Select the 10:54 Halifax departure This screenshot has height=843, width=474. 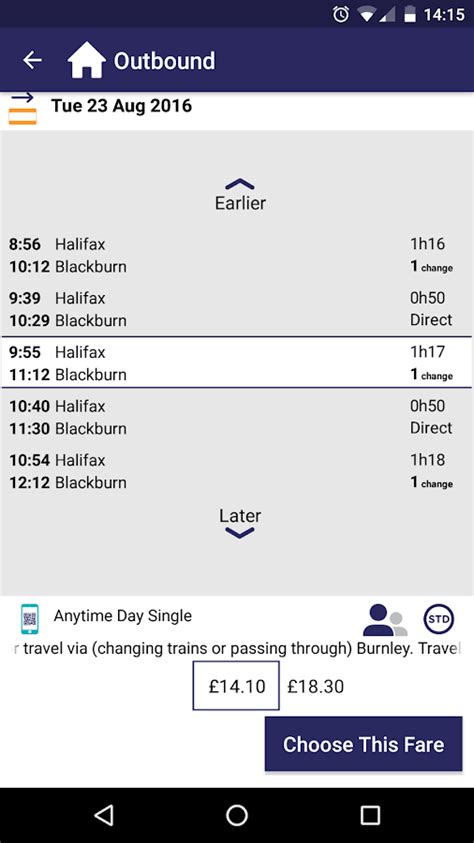coord(237,471)
